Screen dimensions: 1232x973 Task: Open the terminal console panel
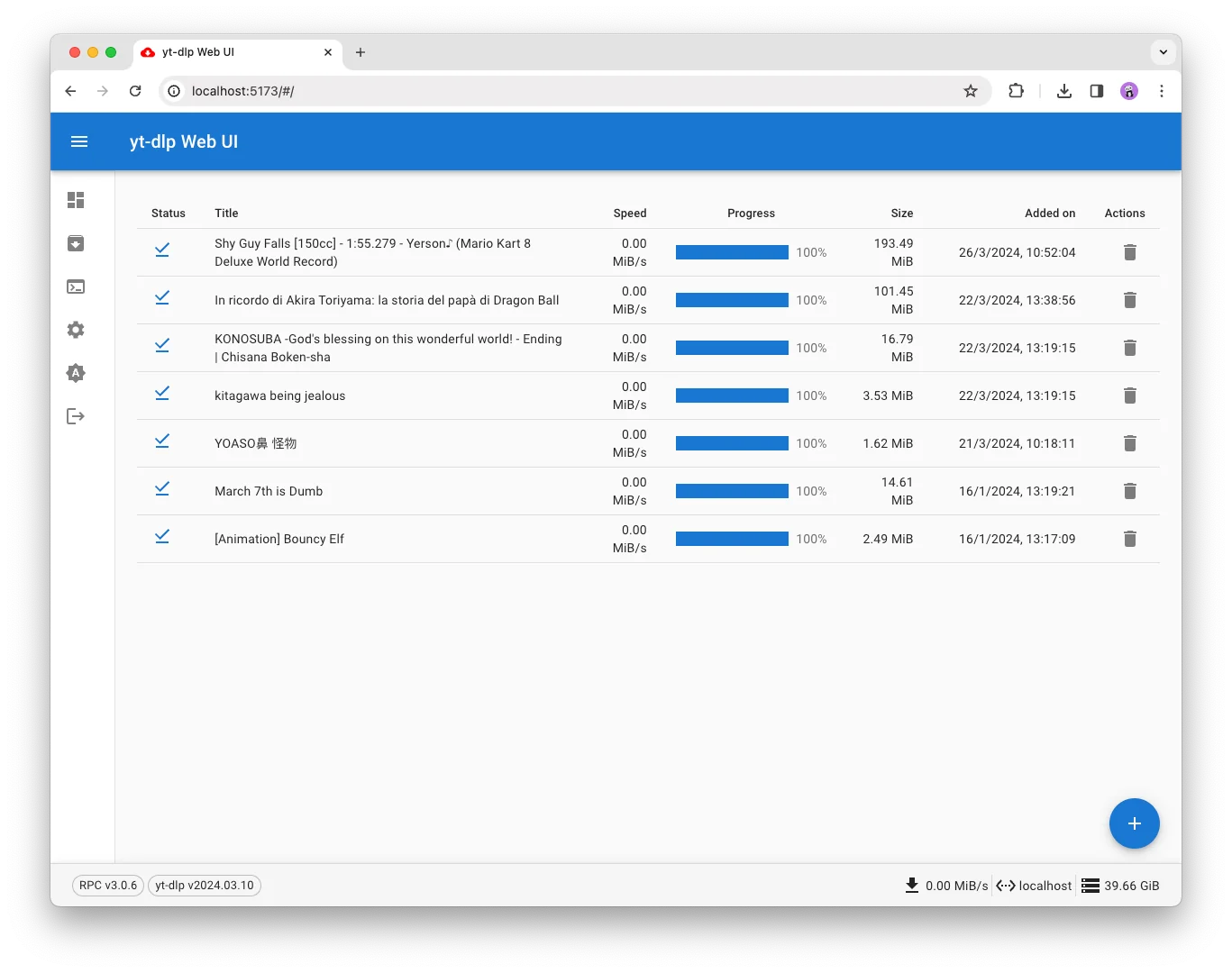[x=76, y=286]
